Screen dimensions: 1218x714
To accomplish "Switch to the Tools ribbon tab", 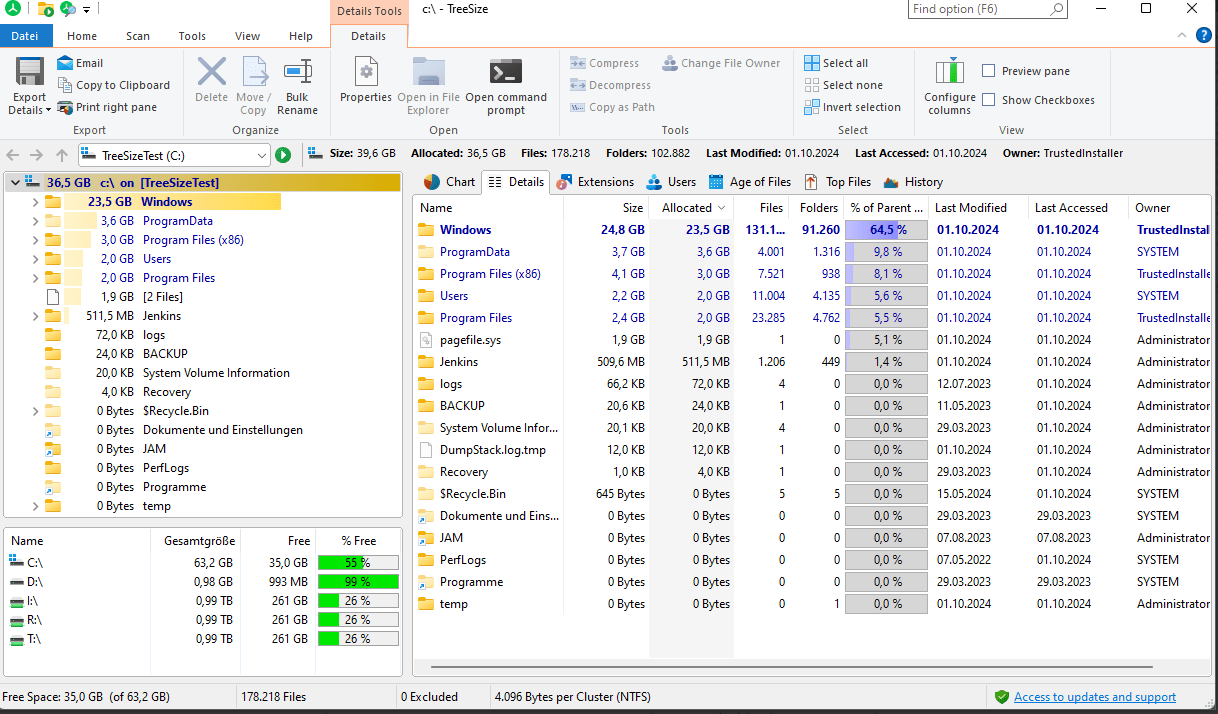I will pos(192,36).
